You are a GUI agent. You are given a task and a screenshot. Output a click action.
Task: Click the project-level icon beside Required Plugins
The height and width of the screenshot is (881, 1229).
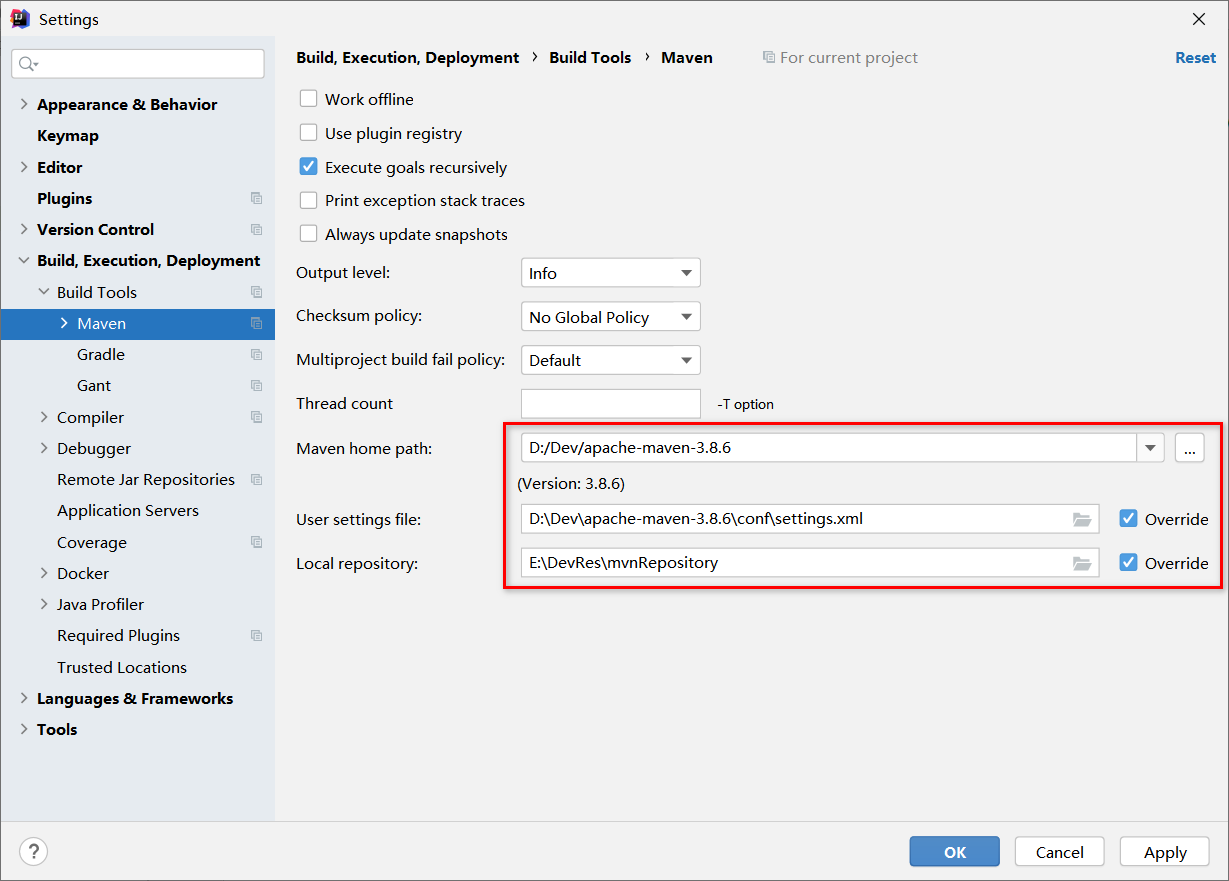[x=256, y=635]
